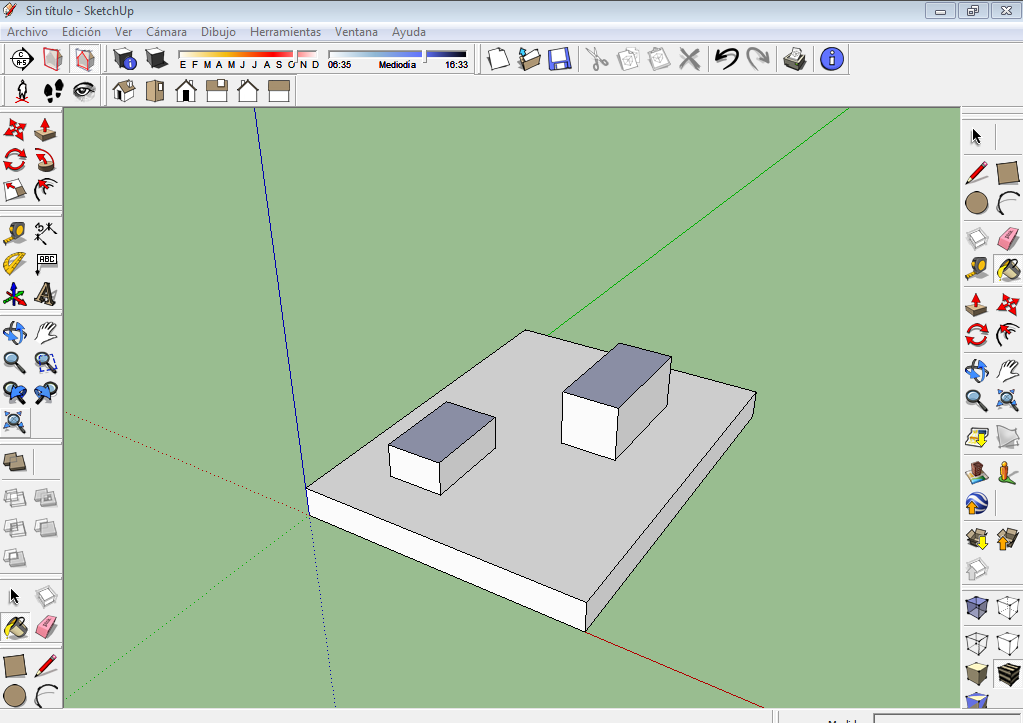
Task: Open the Archivo menu
Action: pos(27,32)
